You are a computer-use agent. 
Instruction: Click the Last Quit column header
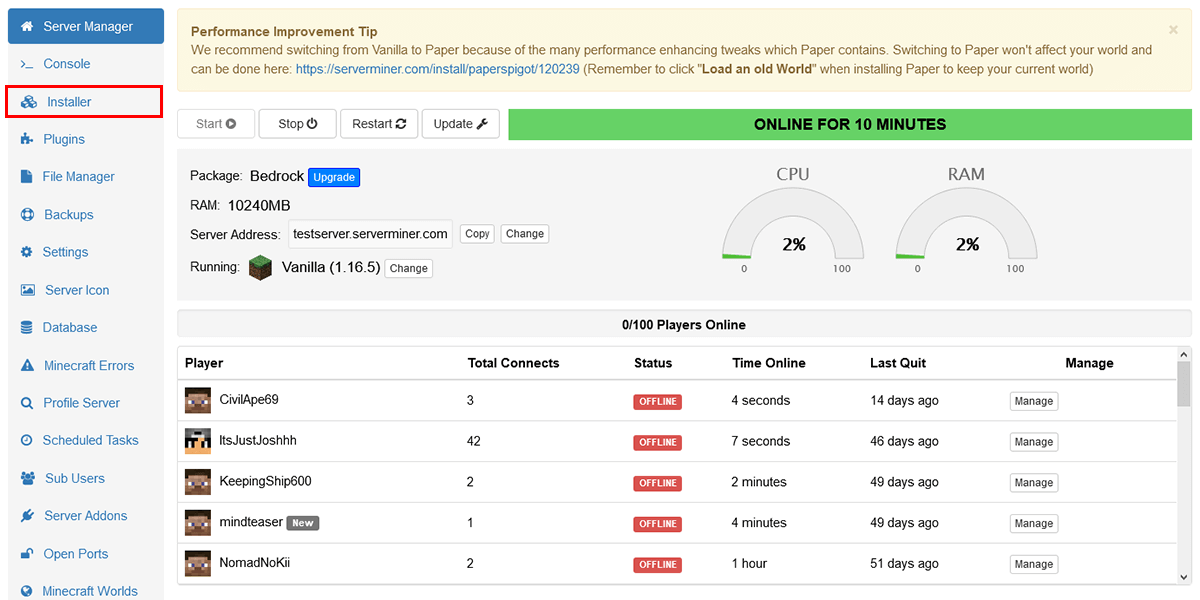(898, 363)
